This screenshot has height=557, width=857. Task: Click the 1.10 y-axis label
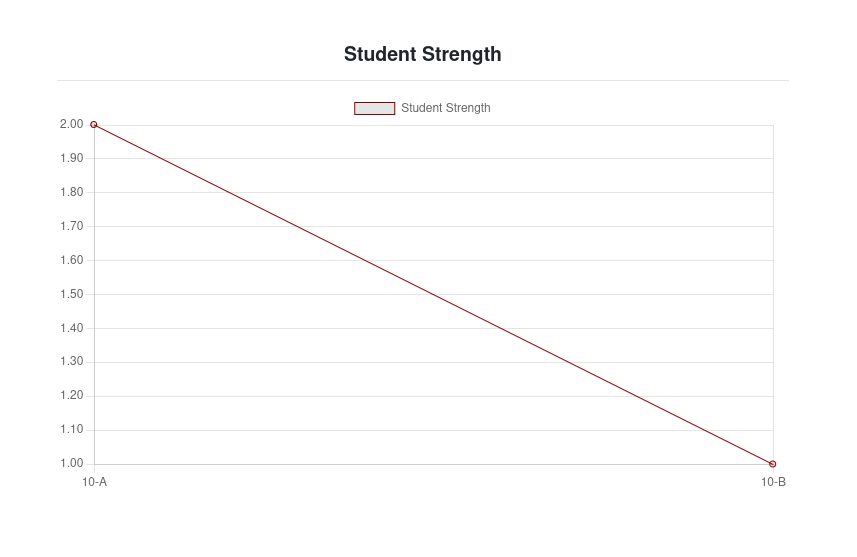tap(71, 429)
